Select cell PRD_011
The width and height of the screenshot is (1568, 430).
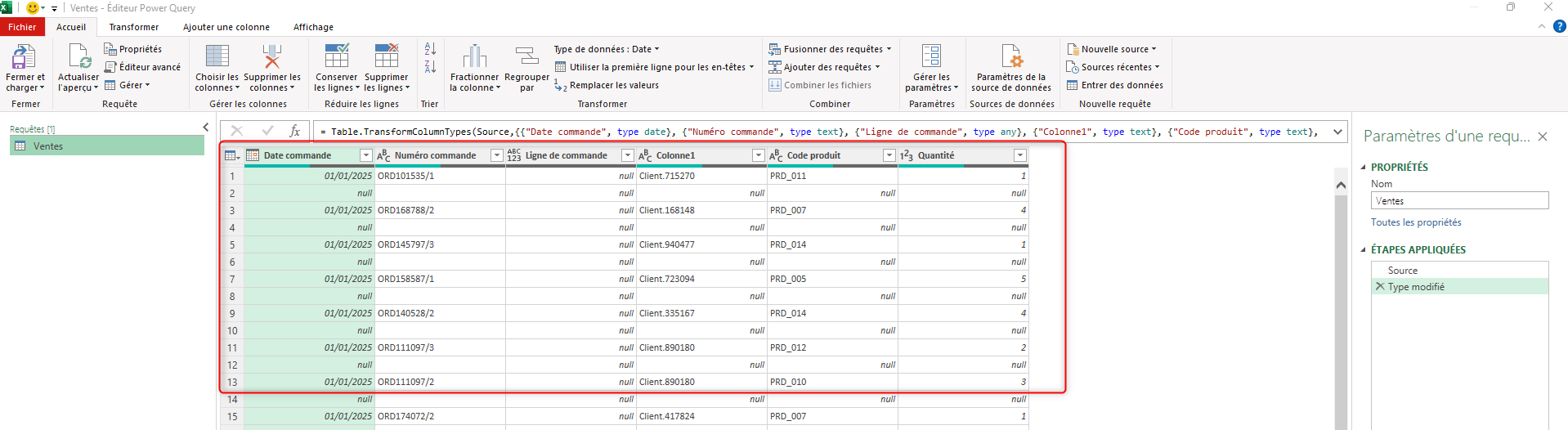832,176
